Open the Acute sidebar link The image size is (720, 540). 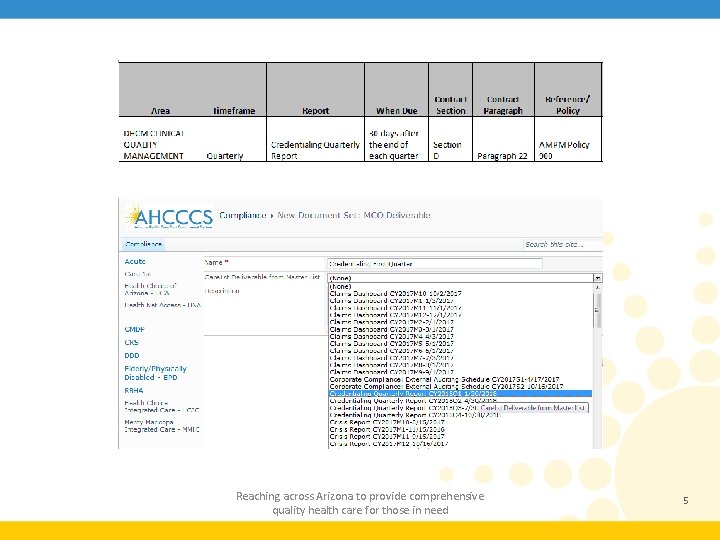point(135,261)
